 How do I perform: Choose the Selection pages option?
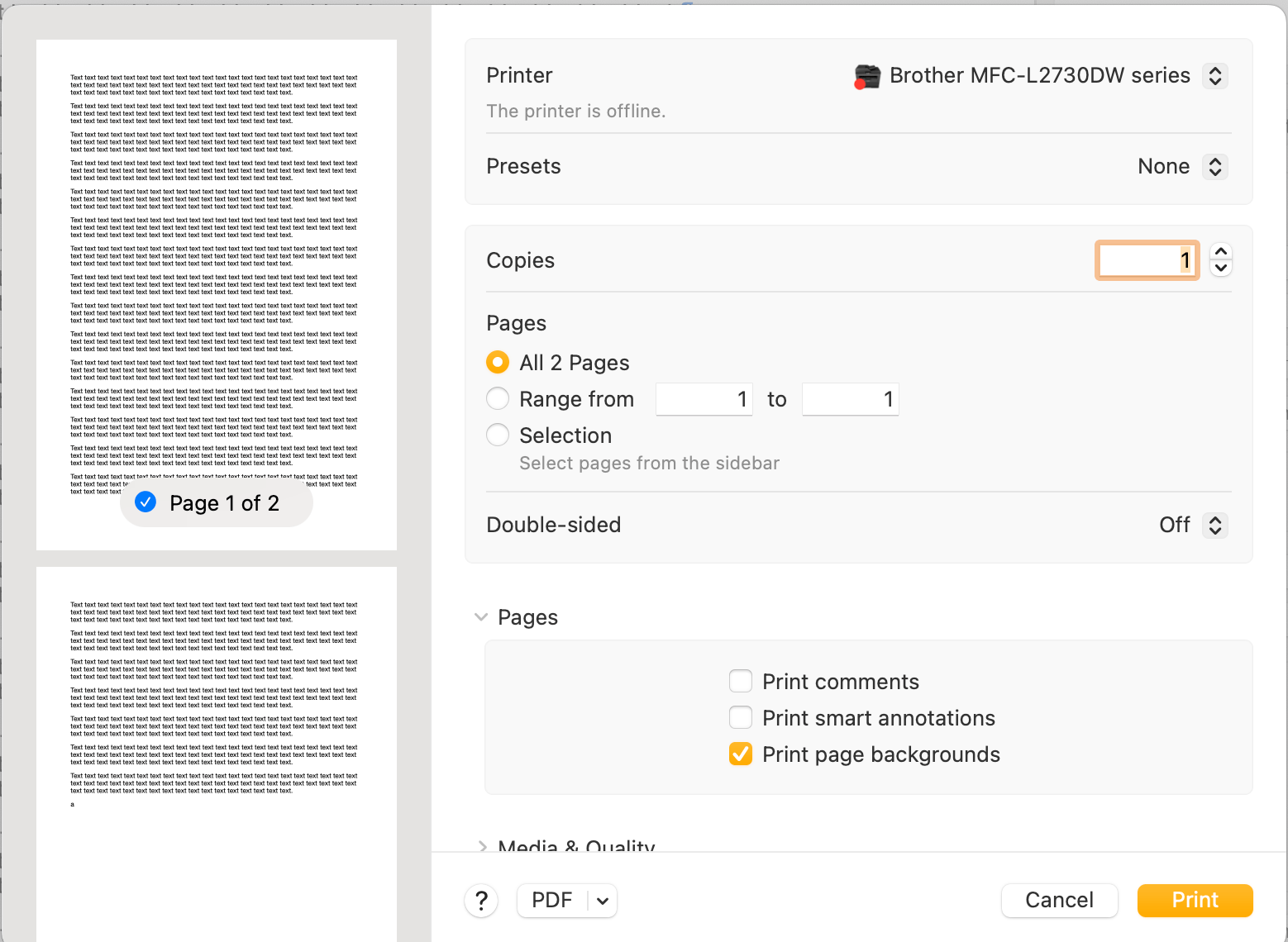(x=497, y=435)
